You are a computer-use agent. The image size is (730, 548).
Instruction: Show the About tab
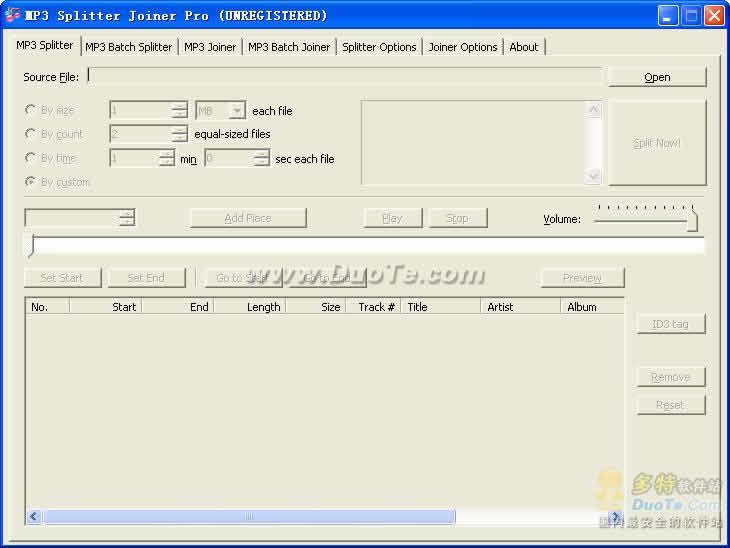(x=524, y=47)
